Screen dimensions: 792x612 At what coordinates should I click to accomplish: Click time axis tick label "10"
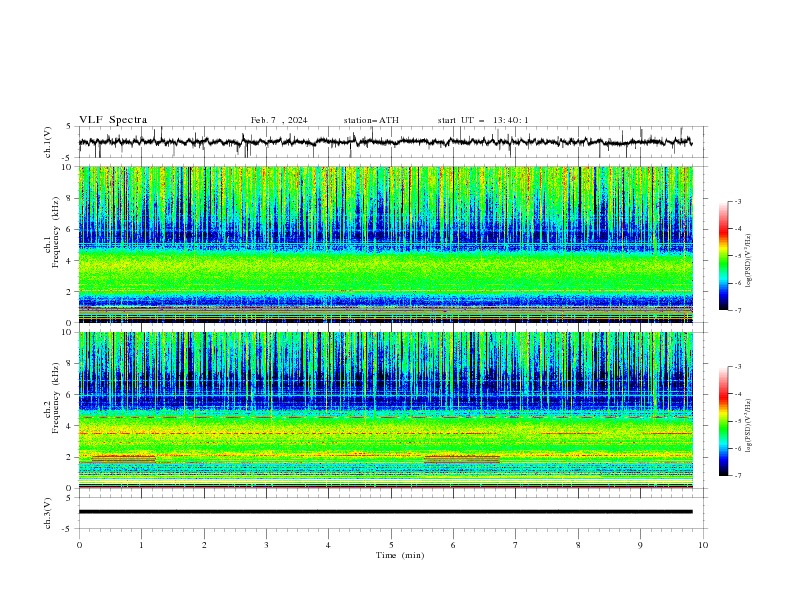click(x=703, y=545)
